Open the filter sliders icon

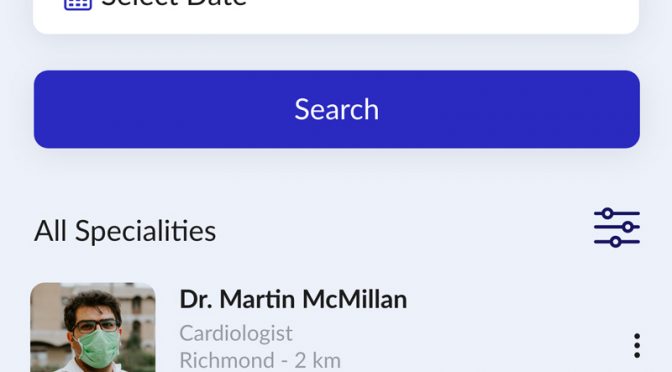click(x=617, y=228)
